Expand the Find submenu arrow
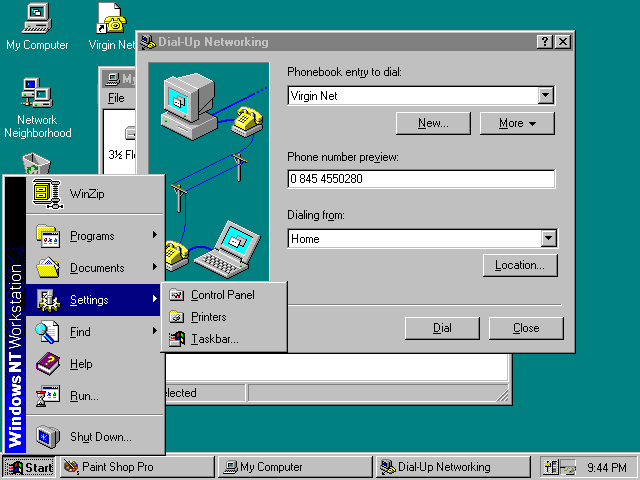This screenshot has width=640, height=480. coord(155,330)
